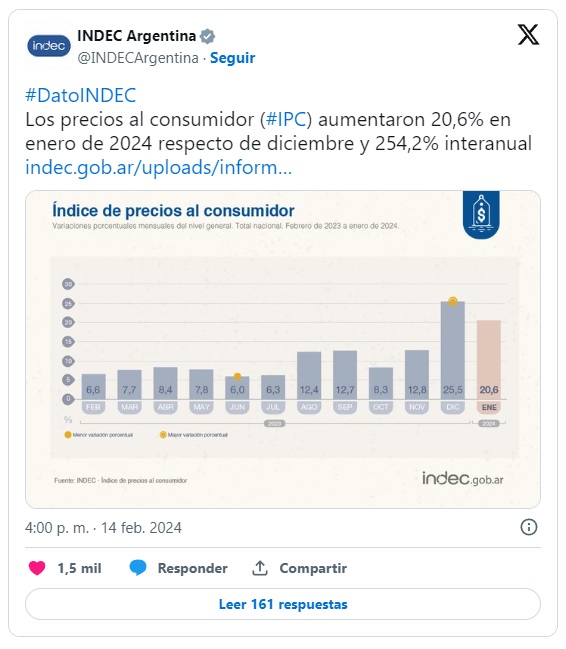
Task: Click the blue verified badge
Action: [207, 36]
